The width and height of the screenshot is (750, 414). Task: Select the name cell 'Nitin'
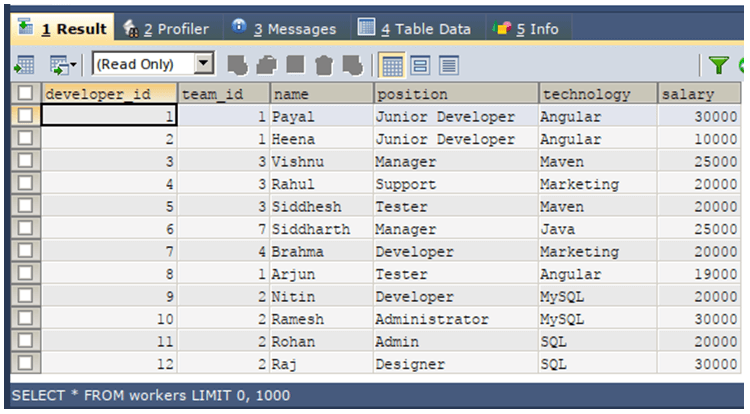321,296
